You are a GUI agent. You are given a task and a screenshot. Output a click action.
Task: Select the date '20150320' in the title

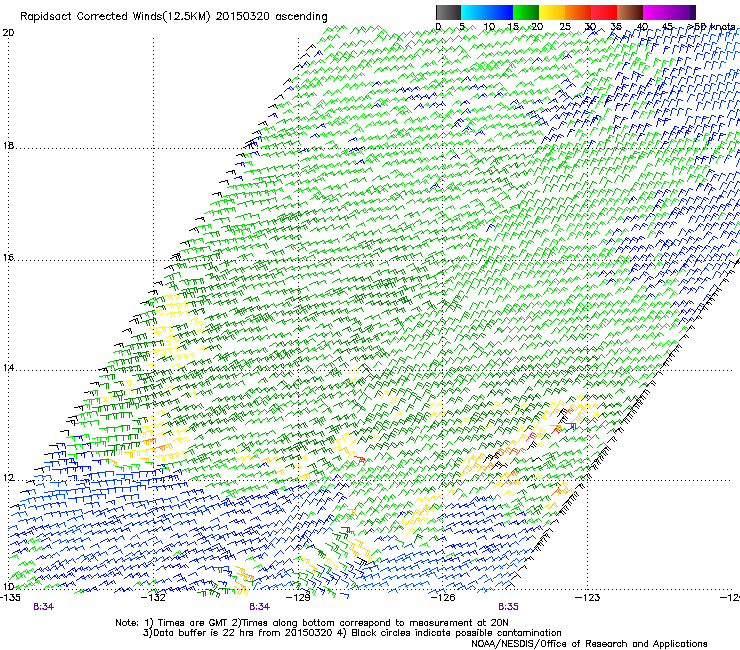pyautogui.click(x=242, y=17)
